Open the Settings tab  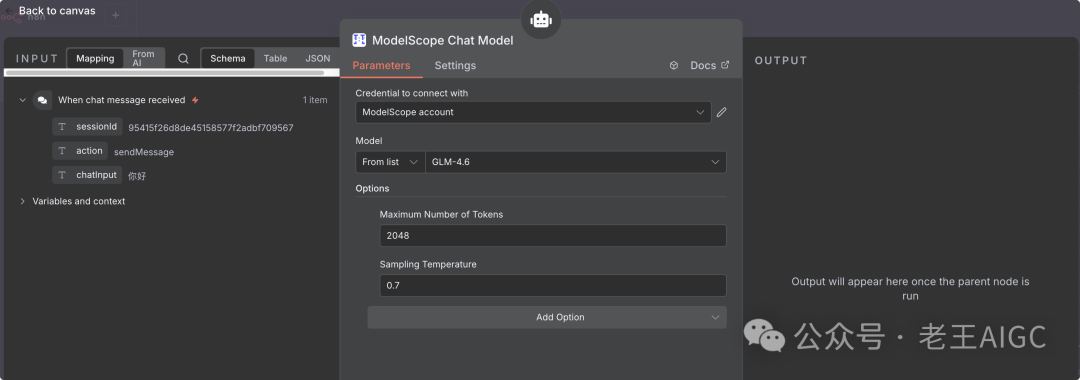coord(455,65)
